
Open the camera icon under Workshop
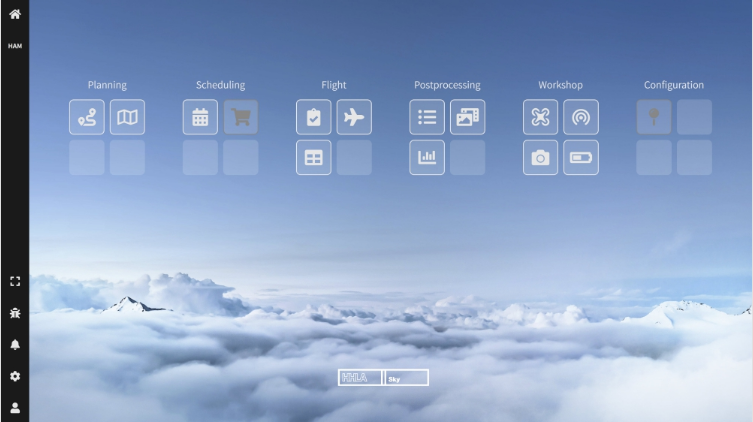[540, 157]
